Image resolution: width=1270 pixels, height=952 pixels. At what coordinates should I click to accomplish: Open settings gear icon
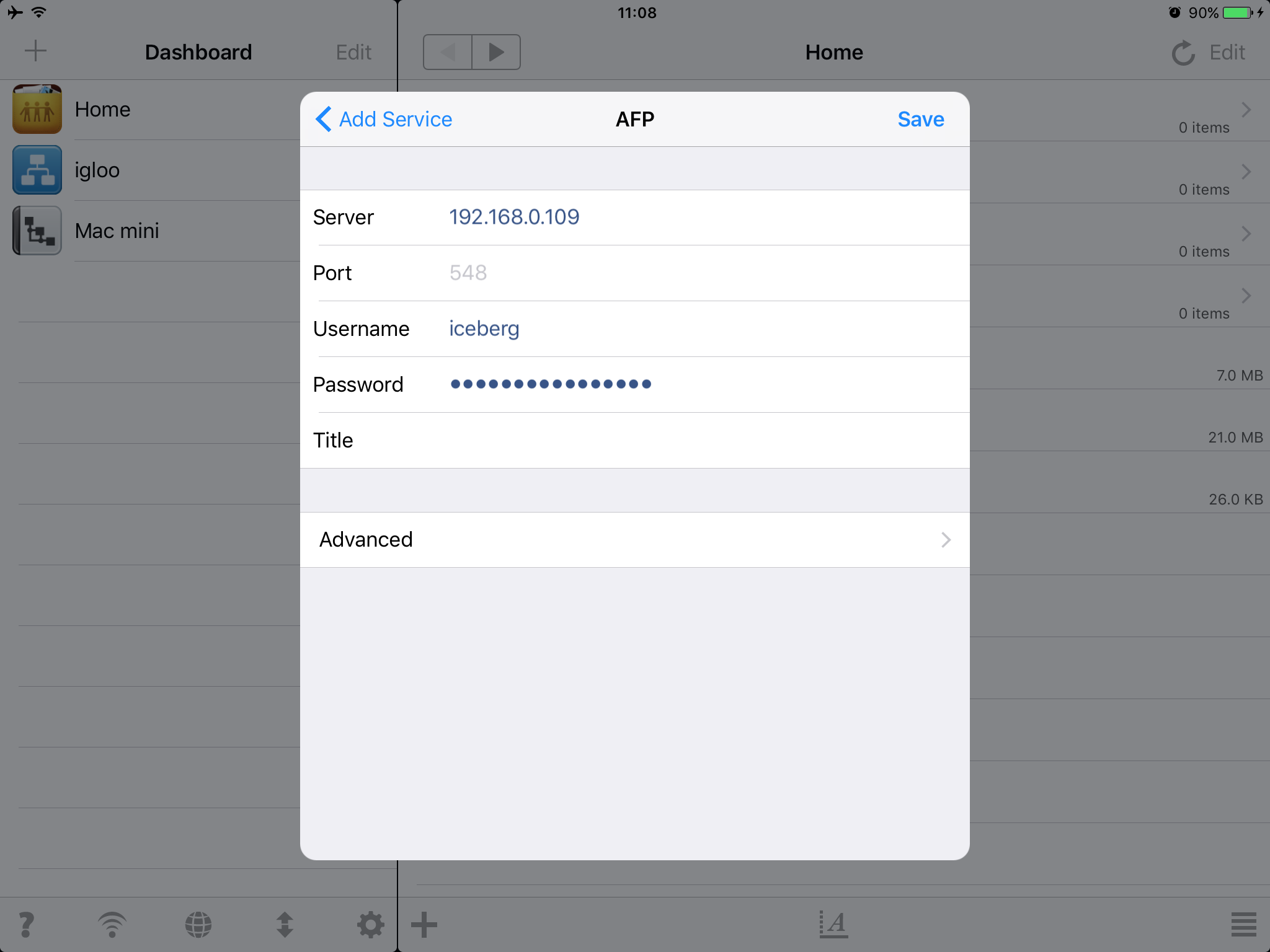pos(370,925)
